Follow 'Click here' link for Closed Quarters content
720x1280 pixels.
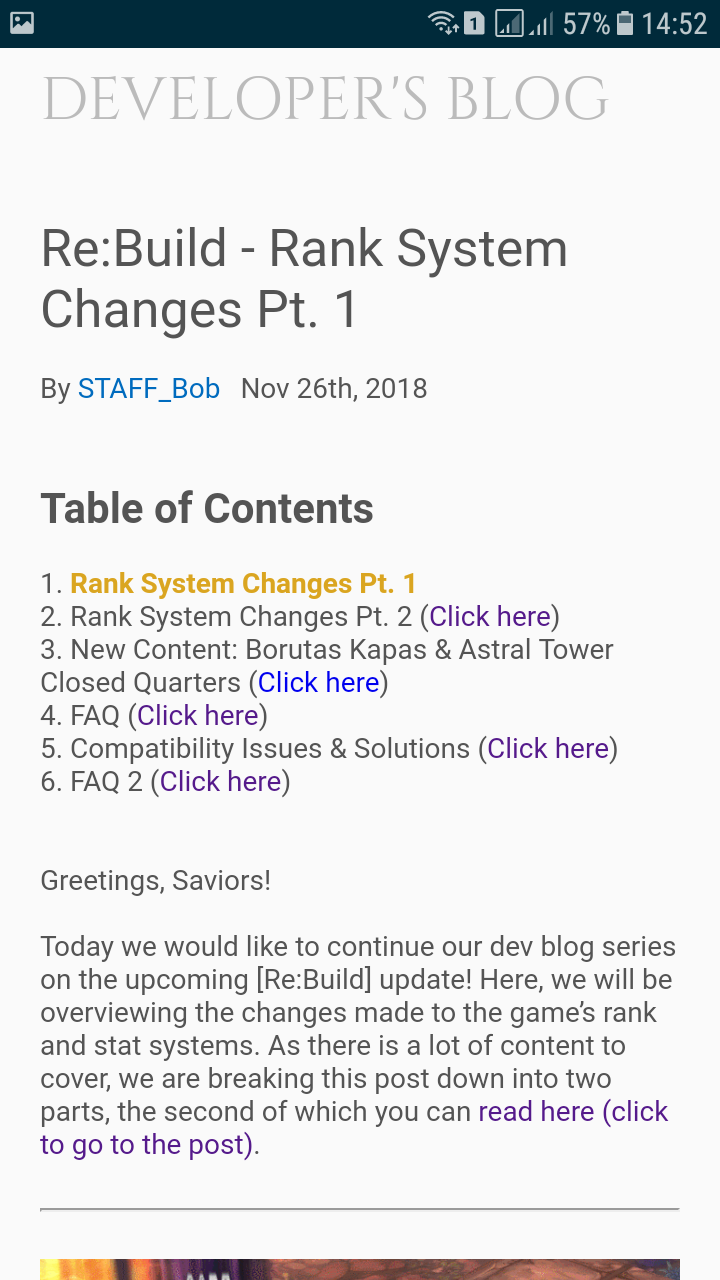pyautogui.click(x=318, y=682)
